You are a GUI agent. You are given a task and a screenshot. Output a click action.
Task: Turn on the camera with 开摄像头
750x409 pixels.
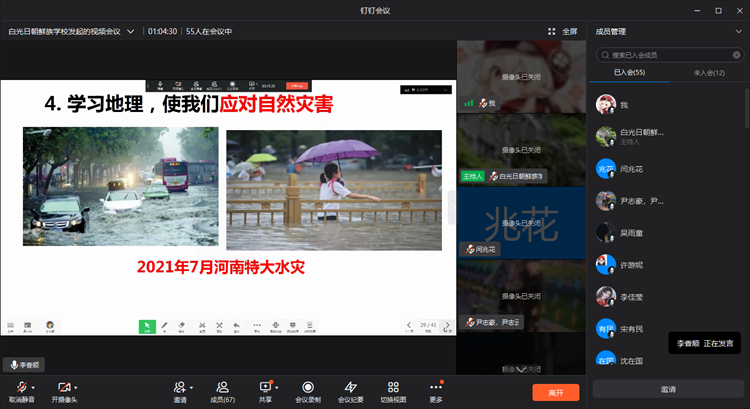point(63,388)
